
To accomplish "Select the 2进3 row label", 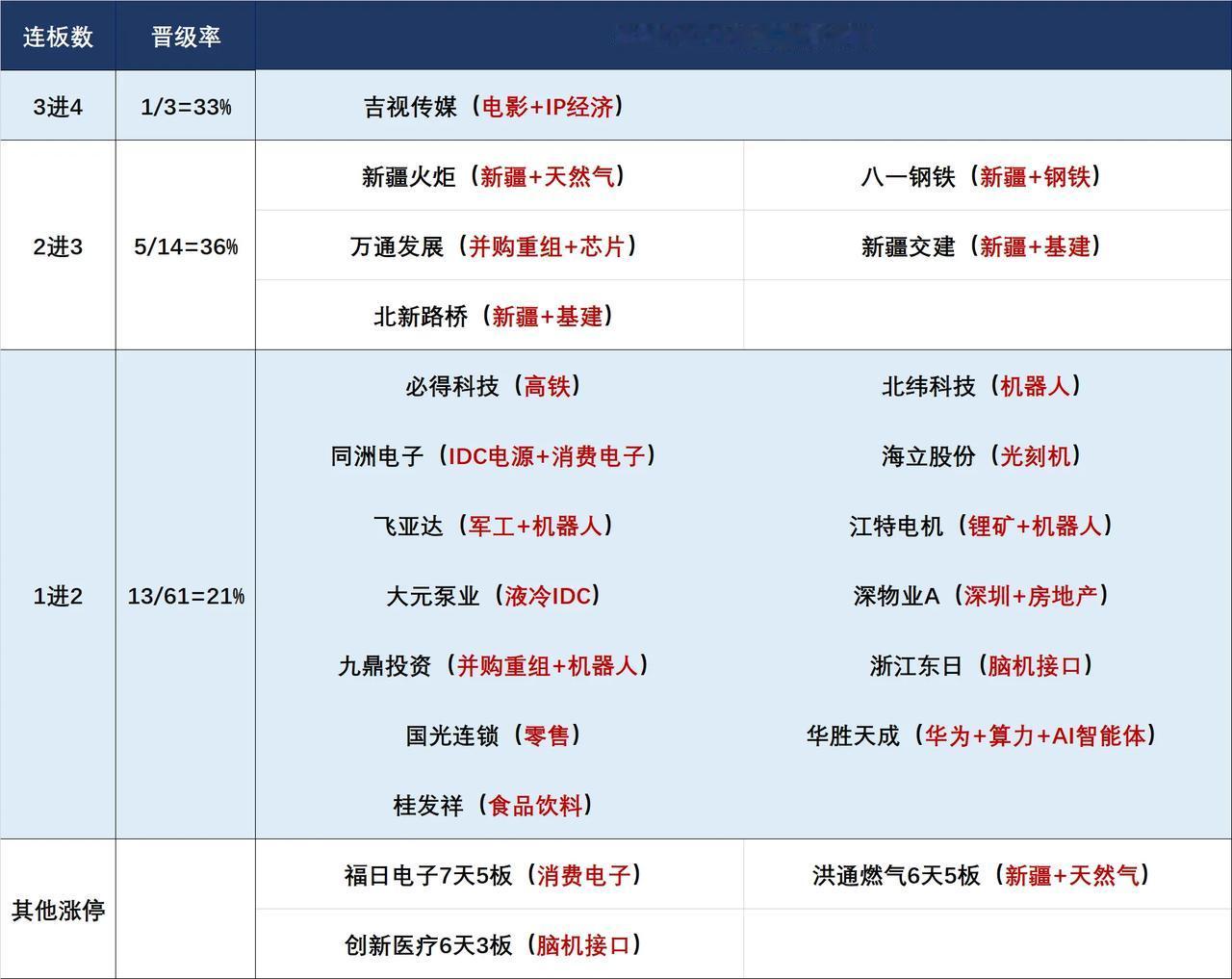I will tap(58, 246).
